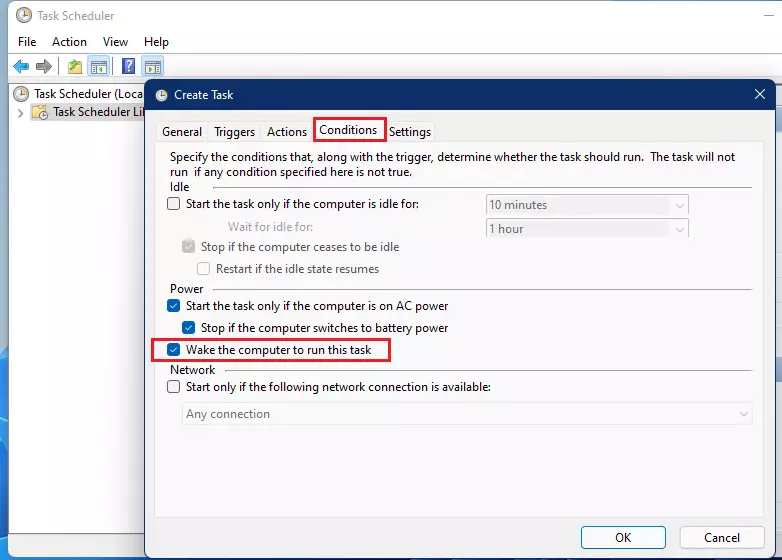This screenshot has height=560, width=782.
Task: Open the 10 minutes idle duration dropdown
Action: tap(587, 205)
